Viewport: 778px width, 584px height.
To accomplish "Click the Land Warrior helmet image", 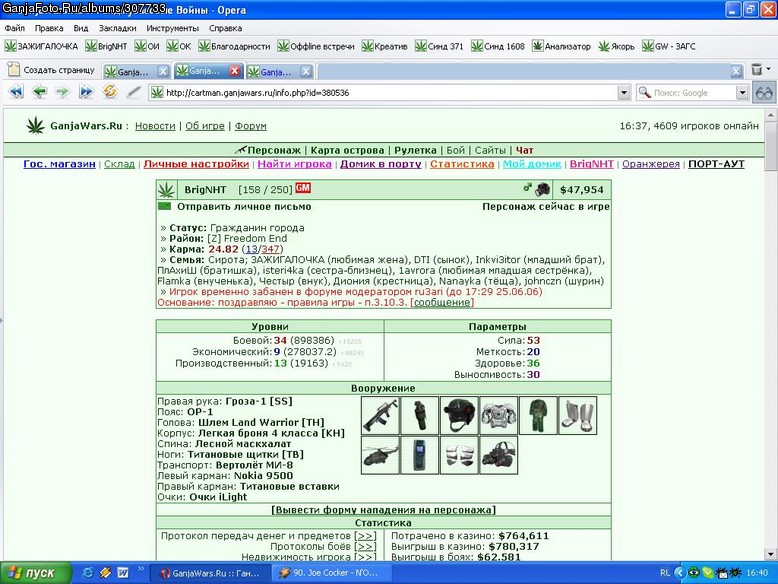I will 459,415.
